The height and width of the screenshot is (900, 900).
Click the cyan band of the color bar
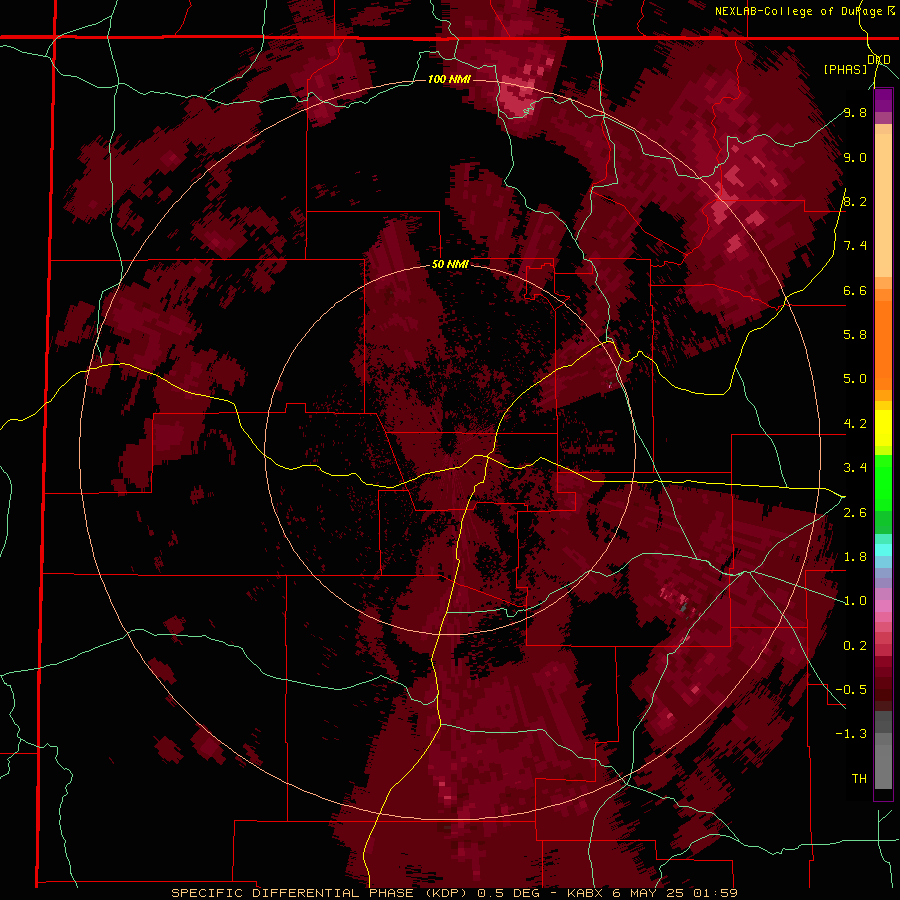pyautogui.click(x=883, y=550)
